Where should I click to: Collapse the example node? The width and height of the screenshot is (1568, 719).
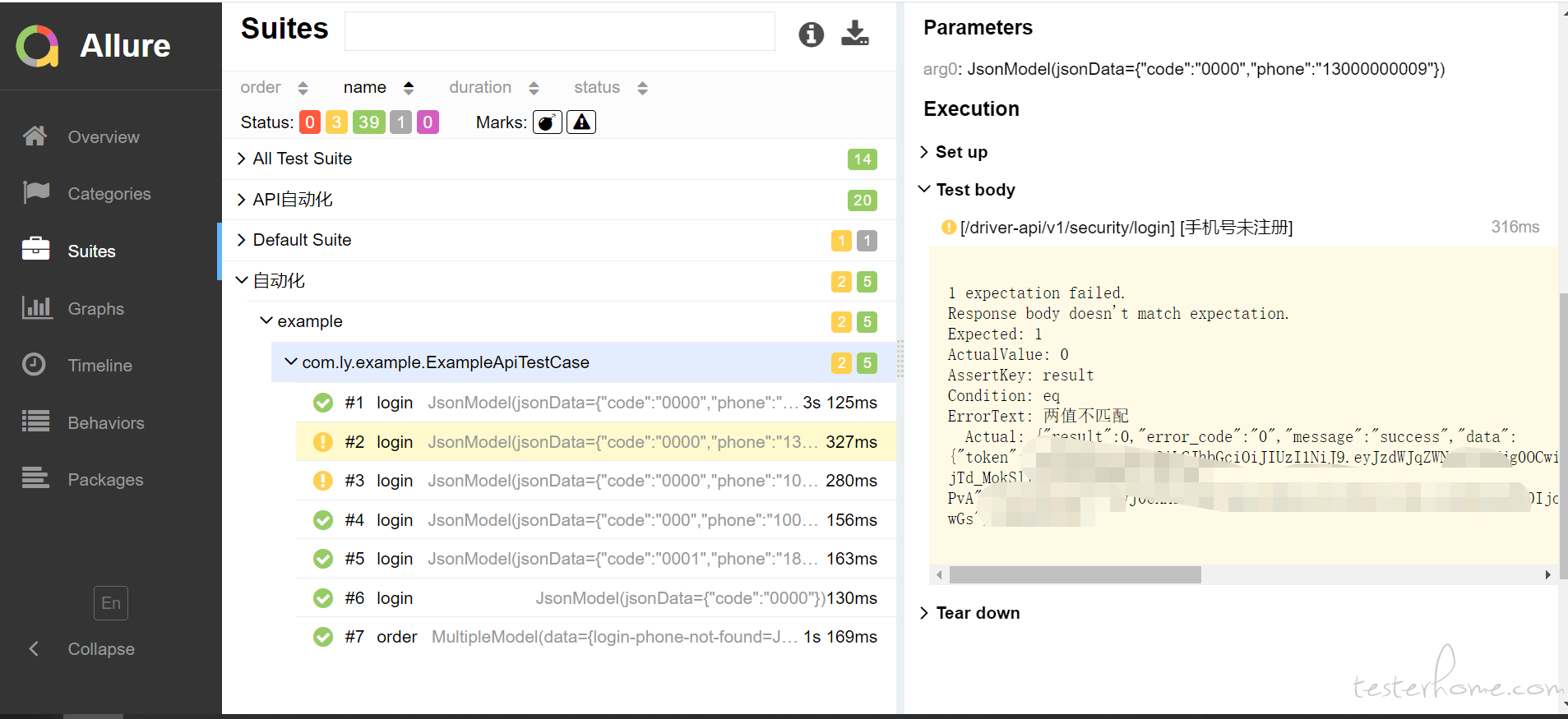571,321
